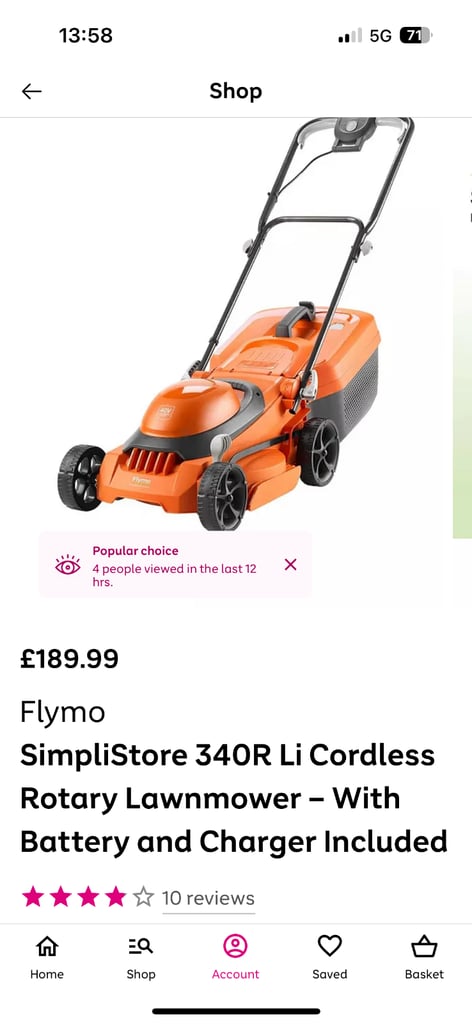Open the Account tab
The height and width of the screenshot is (1024, 472).
pyautogui.click(x=235, y=957)
